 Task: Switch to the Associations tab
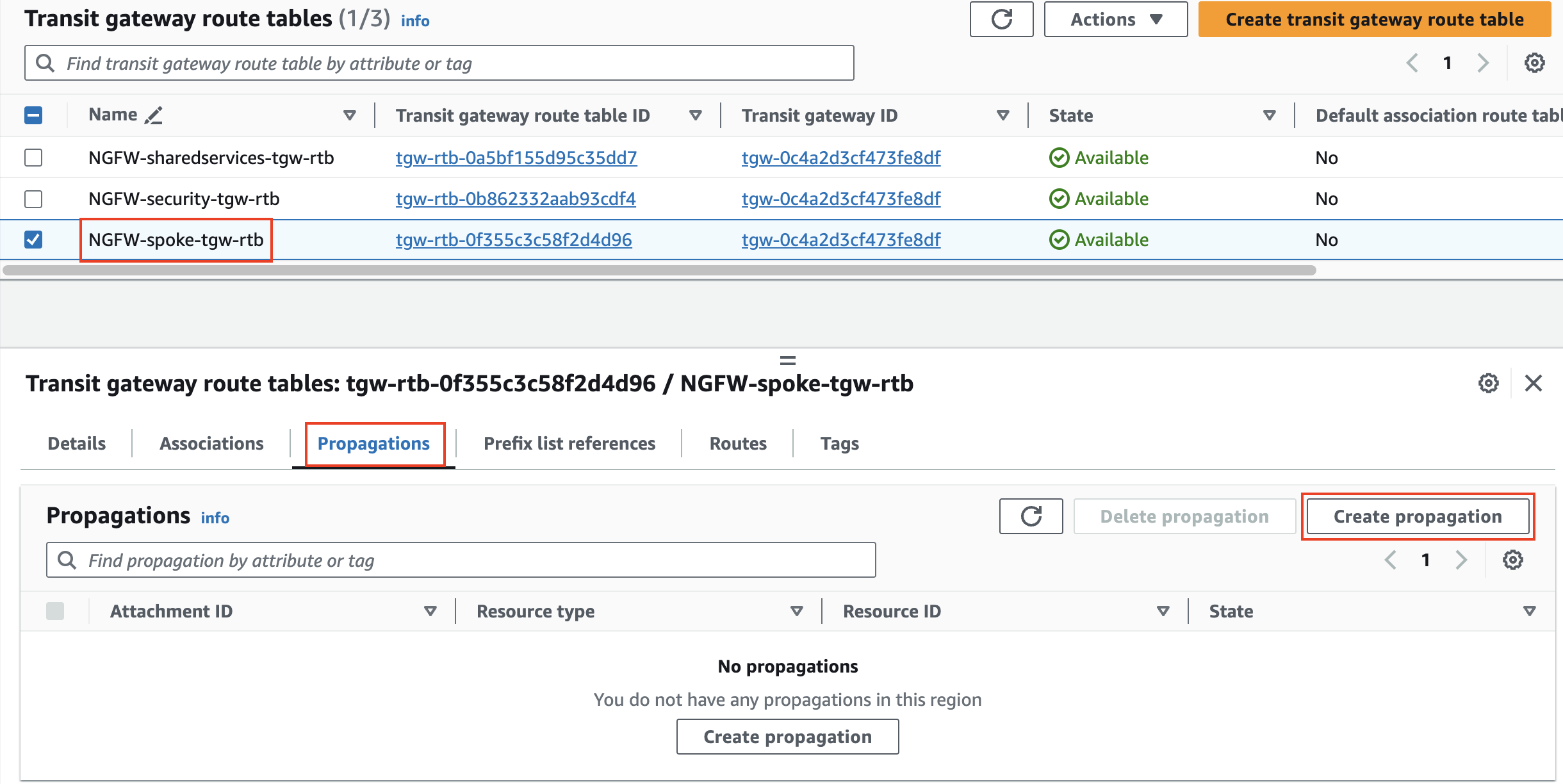tap(211, 443)
